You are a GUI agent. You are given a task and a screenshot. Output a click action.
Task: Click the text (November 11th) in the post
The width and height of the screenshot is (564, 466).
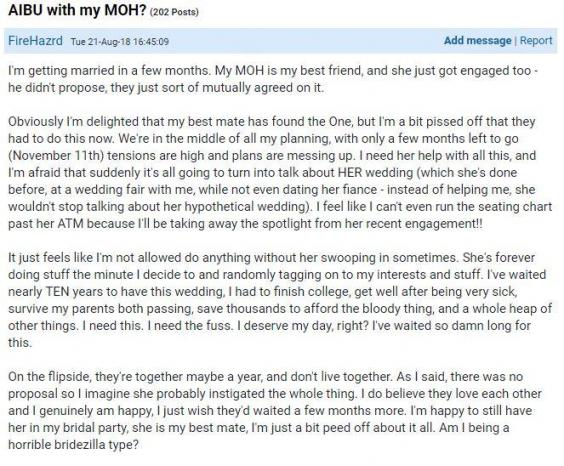[x=56, y=156]
